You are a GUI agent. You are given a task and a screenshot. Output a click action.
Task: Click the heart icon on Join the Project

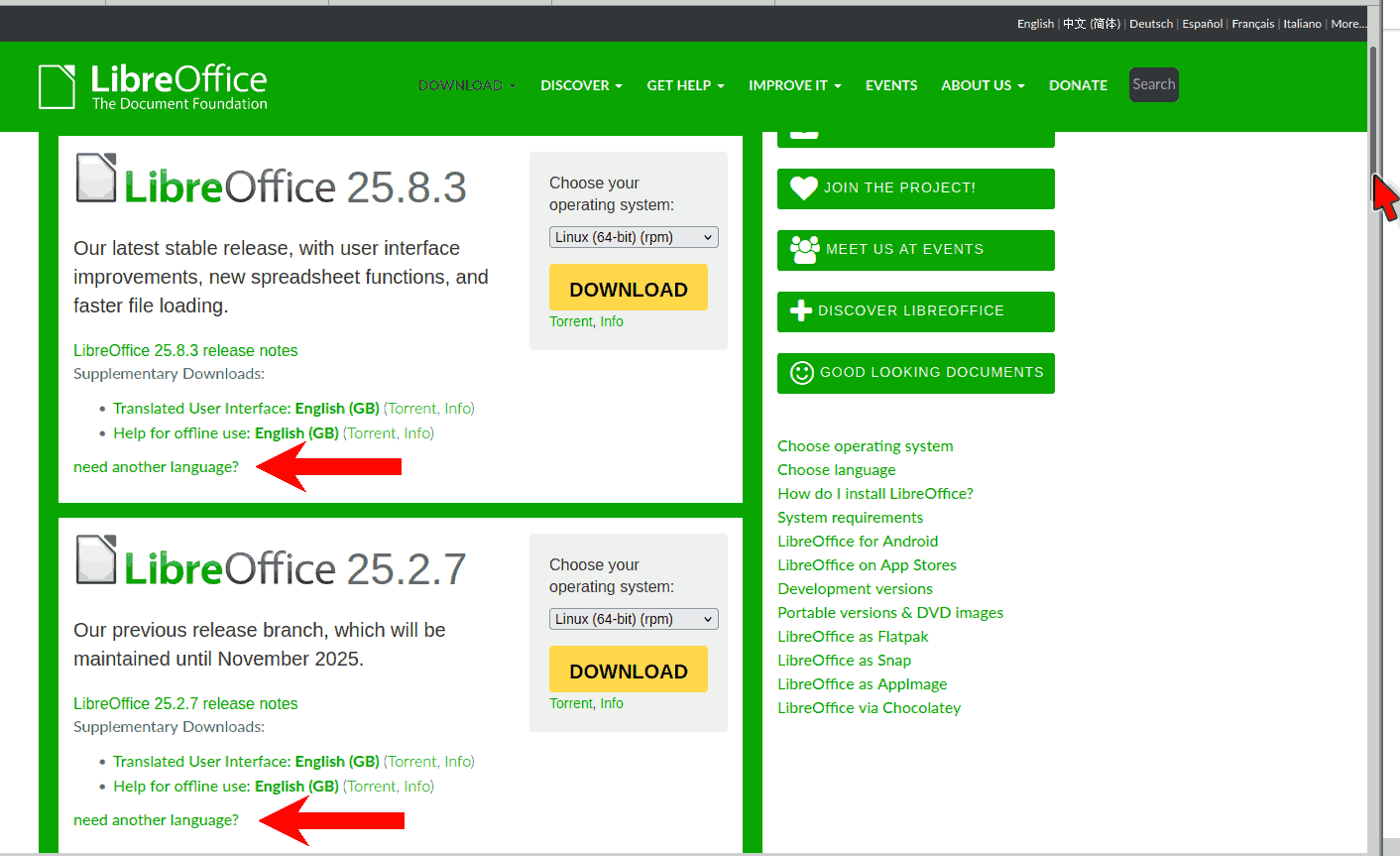point(803,187)
